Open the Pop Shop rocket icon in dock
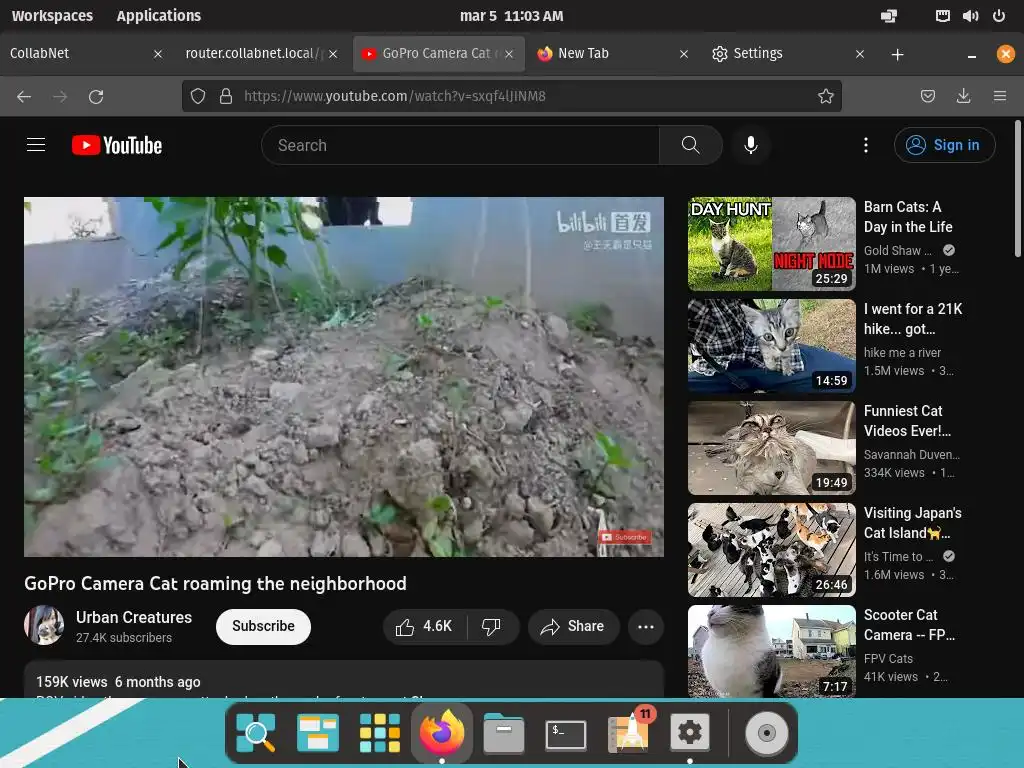Image resolution: width=1024 pixels, height=768 pixels. (628, 731)
